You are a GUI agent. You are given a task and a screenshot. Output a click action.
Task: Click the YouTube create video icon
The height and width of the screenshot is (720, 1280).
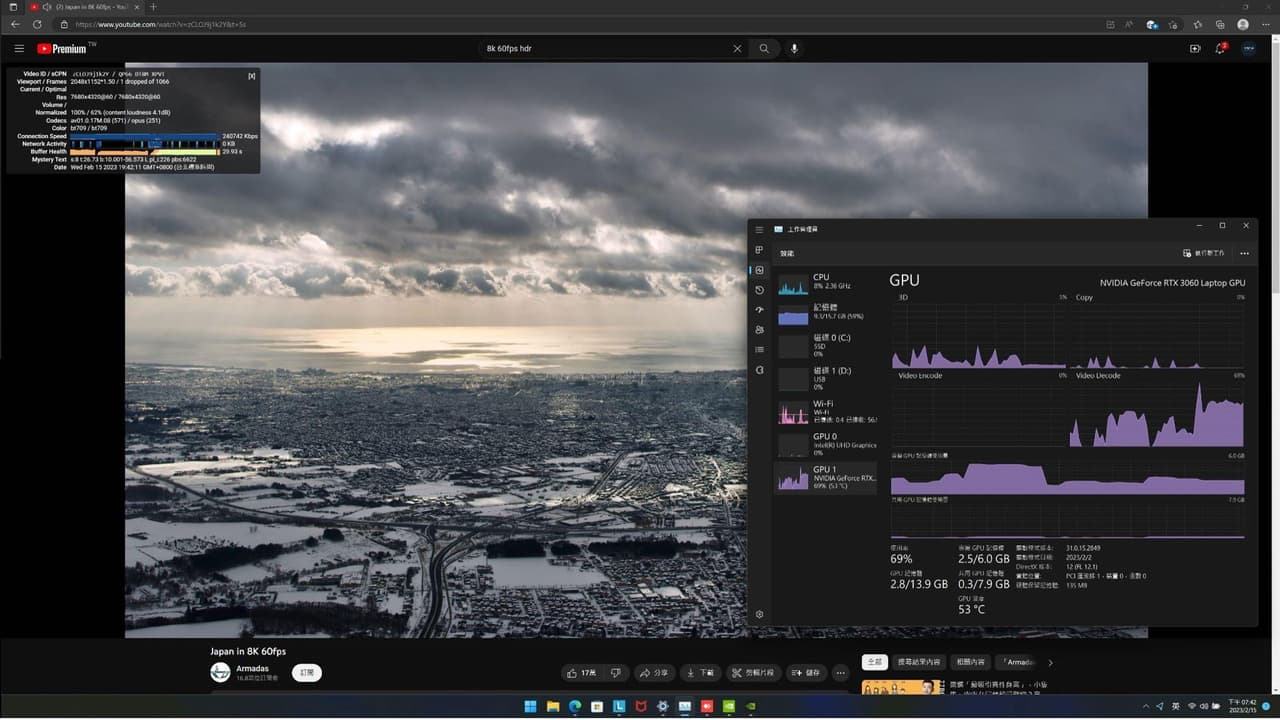tap(1195, 48)
